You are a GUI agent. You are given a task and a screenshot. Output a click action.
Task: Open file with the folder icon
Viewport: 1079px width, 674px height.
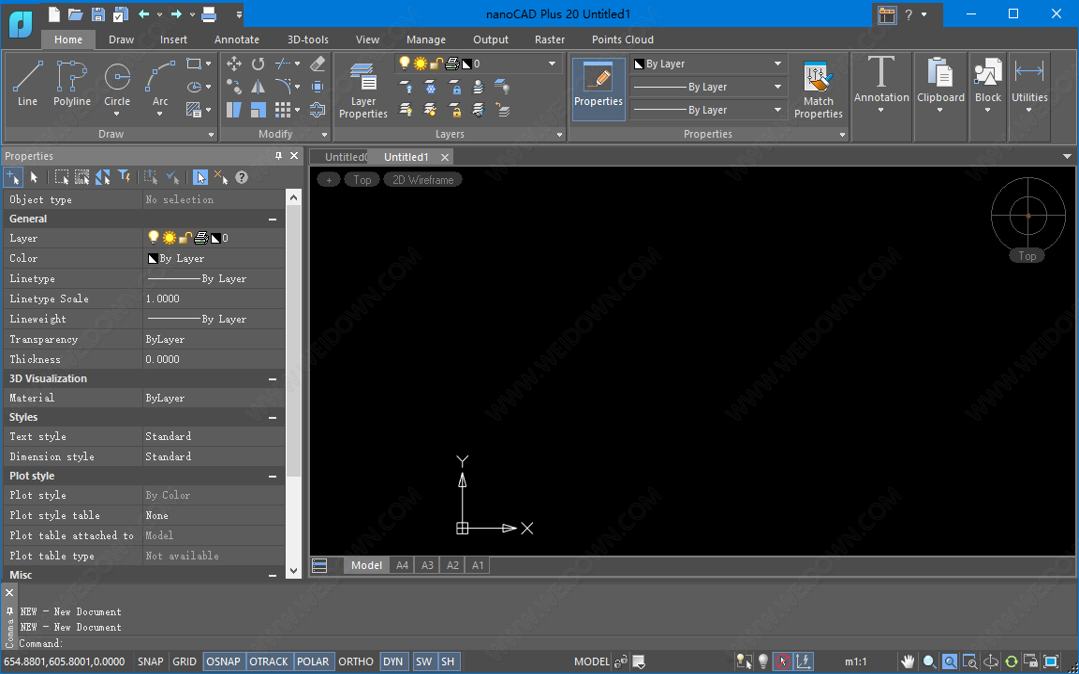[76, 14]
